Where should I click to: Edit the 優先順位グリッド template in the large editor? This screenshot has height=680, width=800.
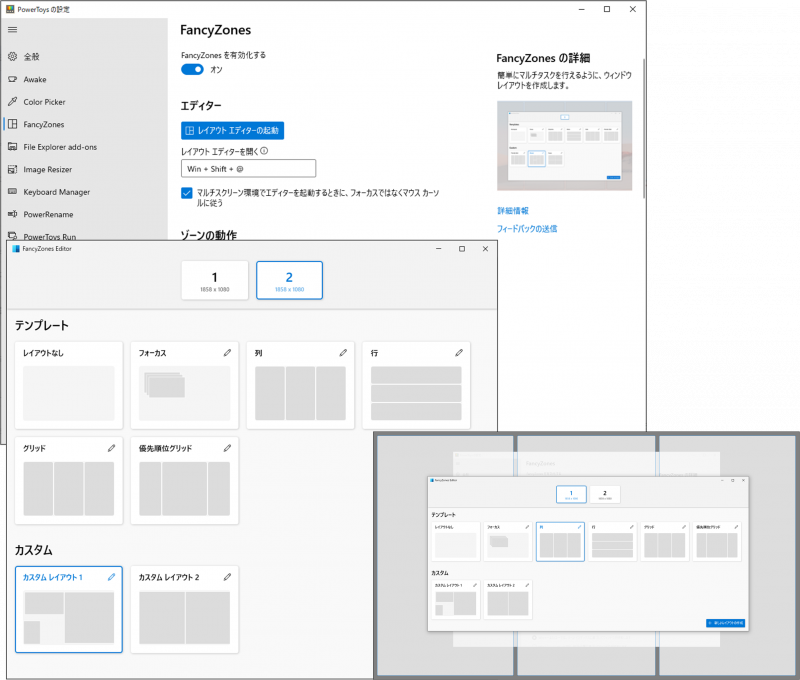(227, 448)
